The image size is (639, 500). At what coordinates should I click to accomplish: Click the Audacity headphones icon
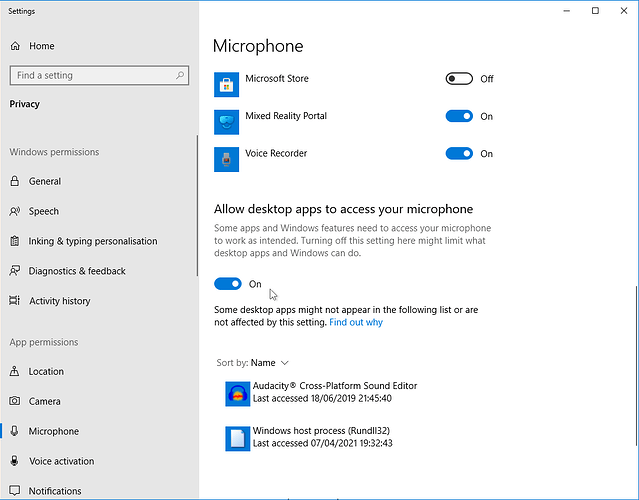[x=237, y=393]
